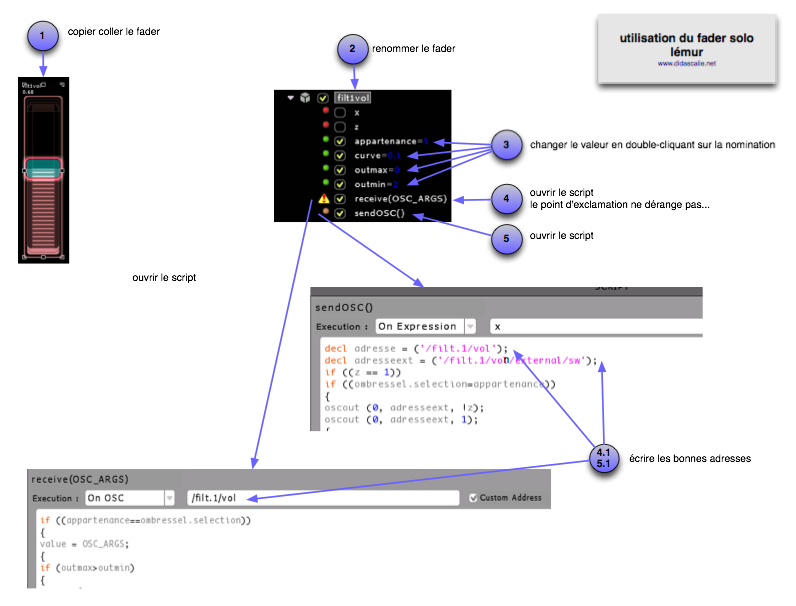
Task: Enable the x variable checkbox
Action: [340, 113]
